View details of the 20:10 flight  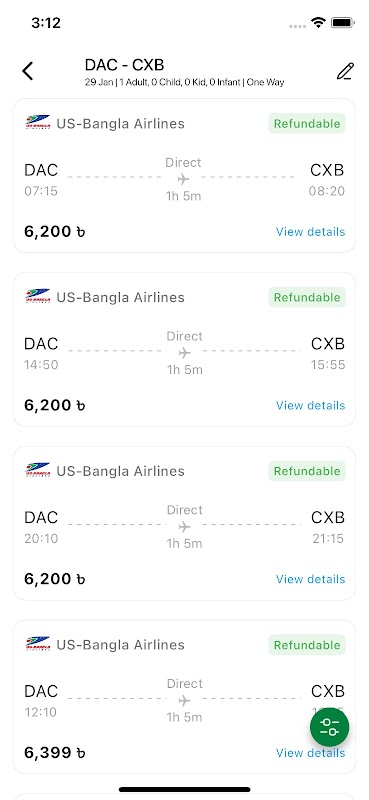pos(310,579)
